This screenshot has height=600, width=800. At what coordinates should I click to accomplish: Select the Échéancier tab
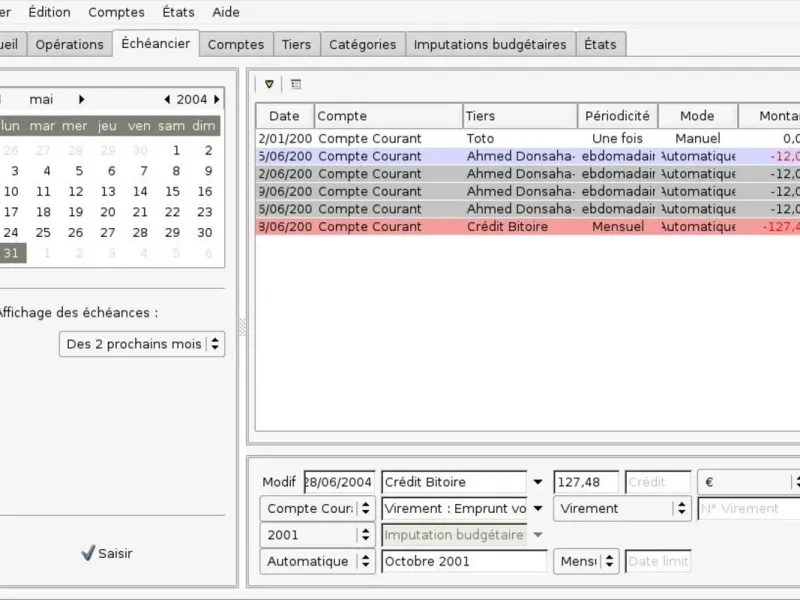click(156, 43)
